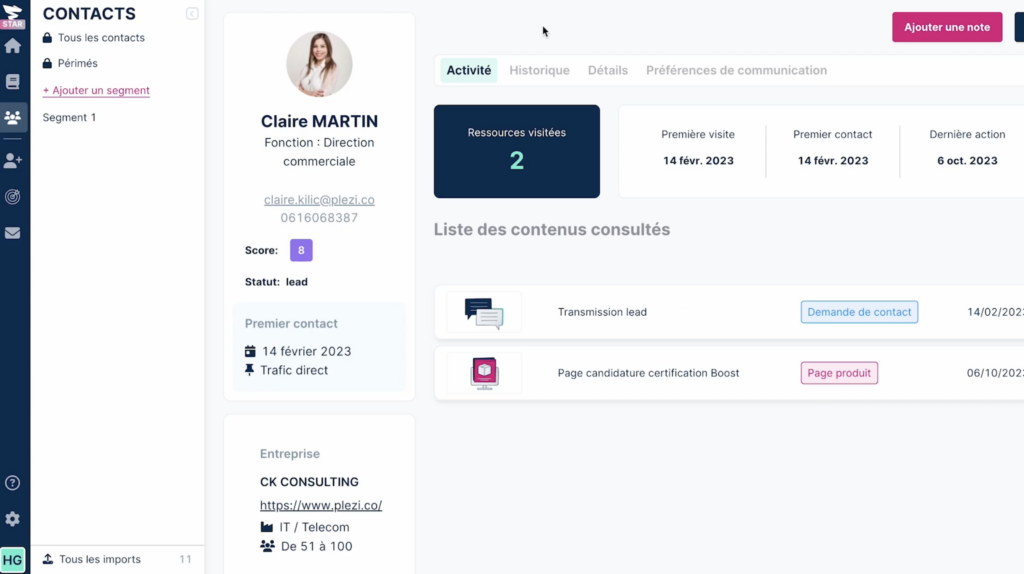Viewport: 1024px width, 574px height.
Task: Click Claire Martin's profile photo
Action: tap(319, 64)
